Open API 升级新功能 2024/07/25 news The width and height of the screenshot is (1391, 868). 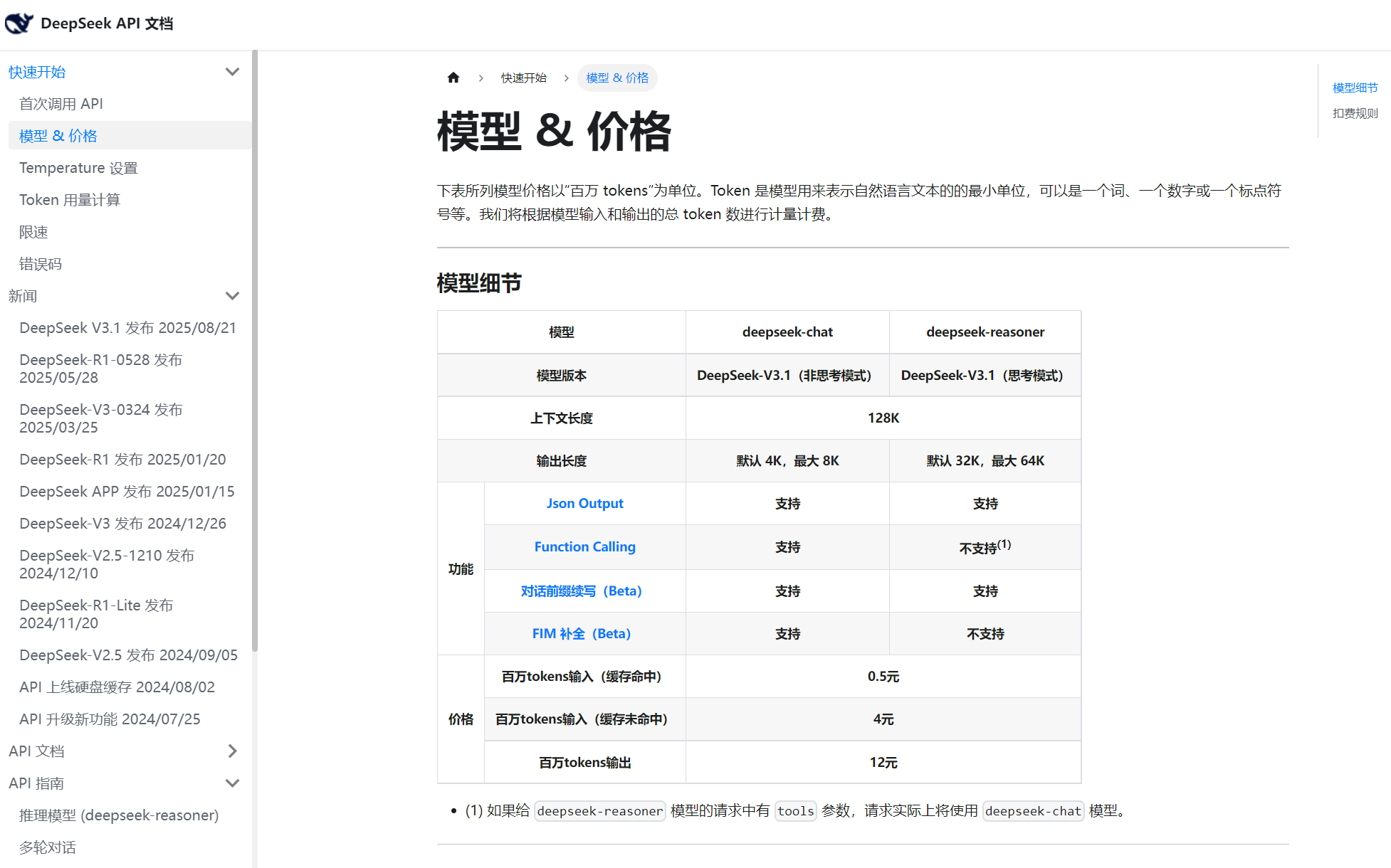tap(110, 719)
